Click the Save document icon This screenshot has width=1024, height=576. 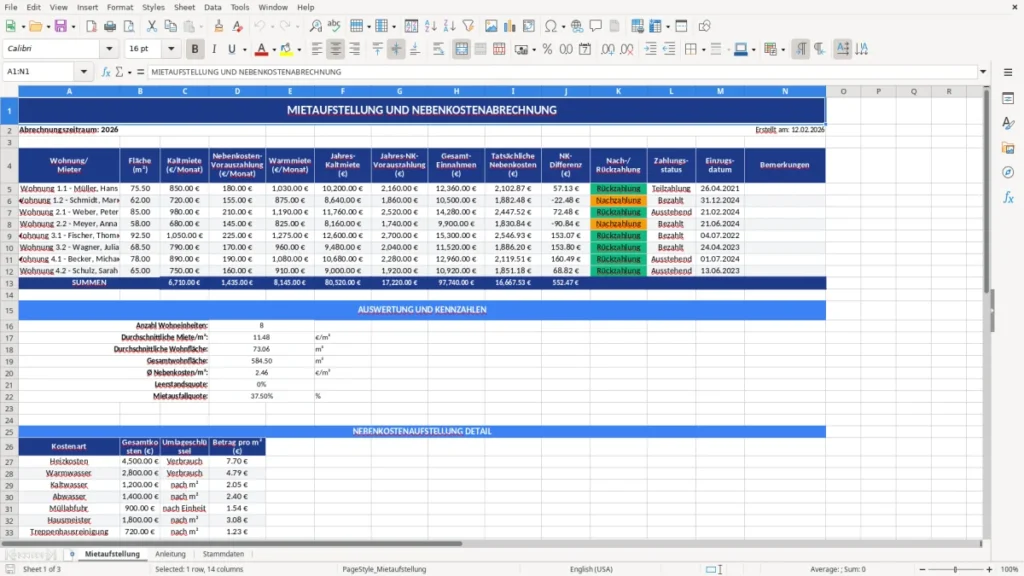tap(61, 26)
